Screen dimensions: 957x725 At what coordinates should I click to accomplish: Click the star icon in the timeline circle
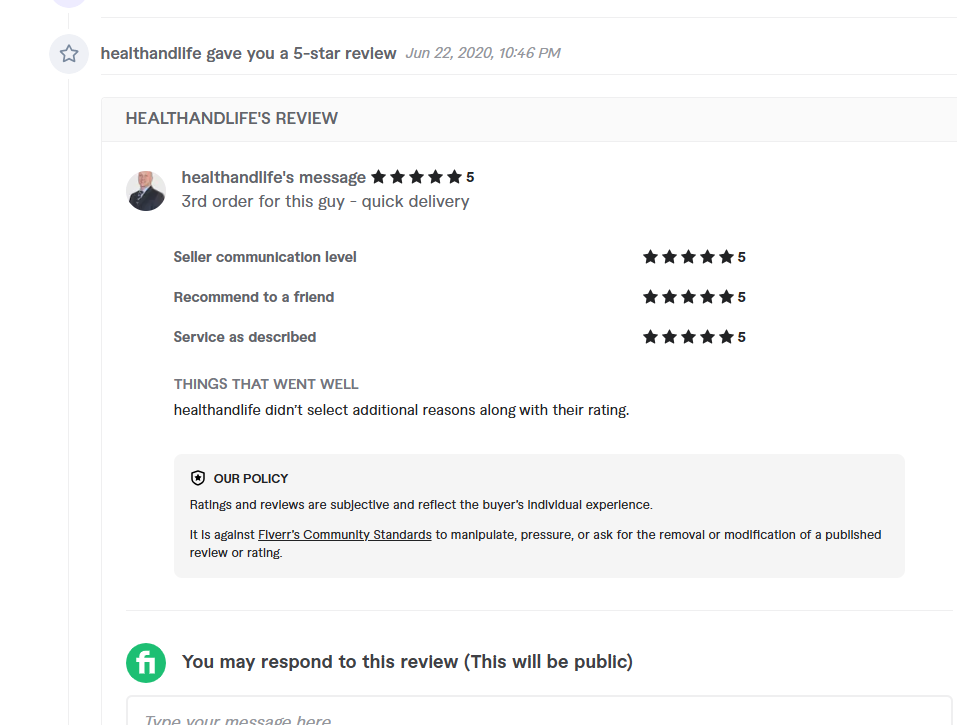69,54
